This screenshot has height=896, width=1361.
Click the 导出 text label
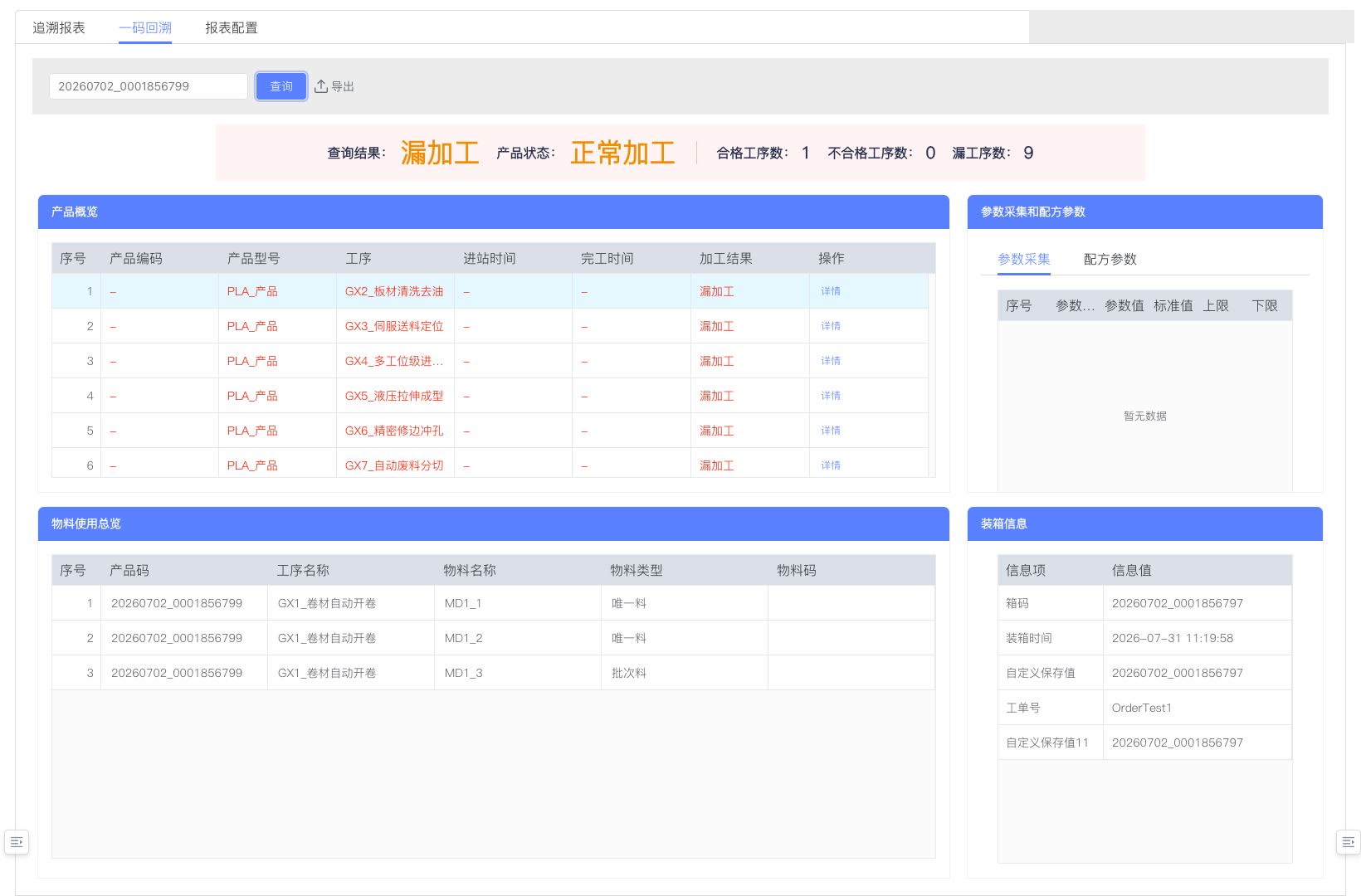343,86
